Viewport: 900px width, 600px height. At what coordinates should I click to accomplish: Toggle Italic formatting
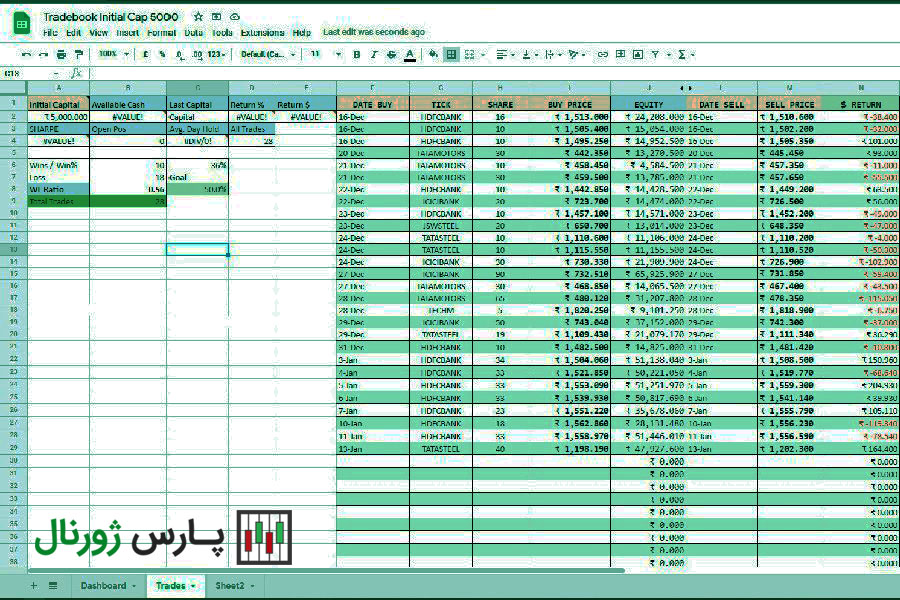coord(374,55)
